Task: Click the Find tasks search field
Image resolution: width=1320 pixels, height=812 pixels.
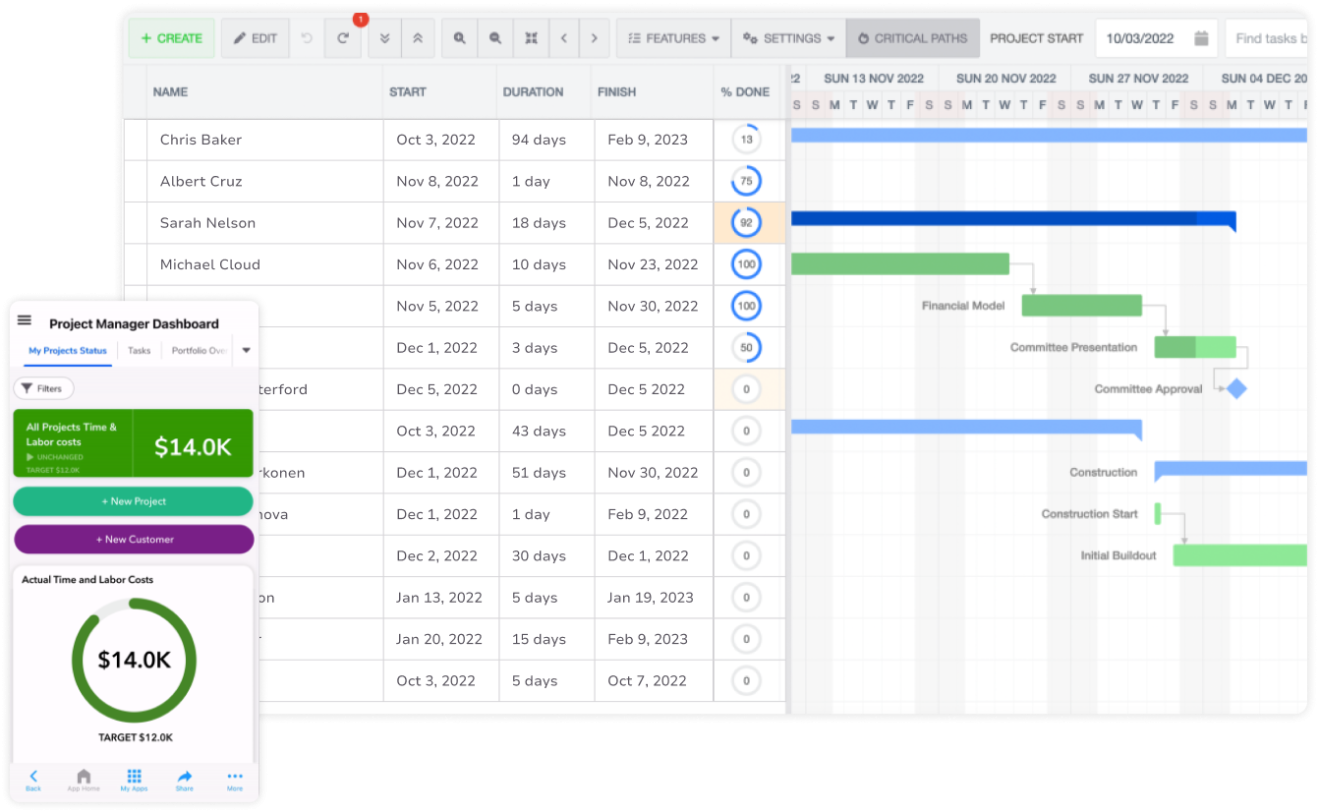Action: (x=1280, y=38)
